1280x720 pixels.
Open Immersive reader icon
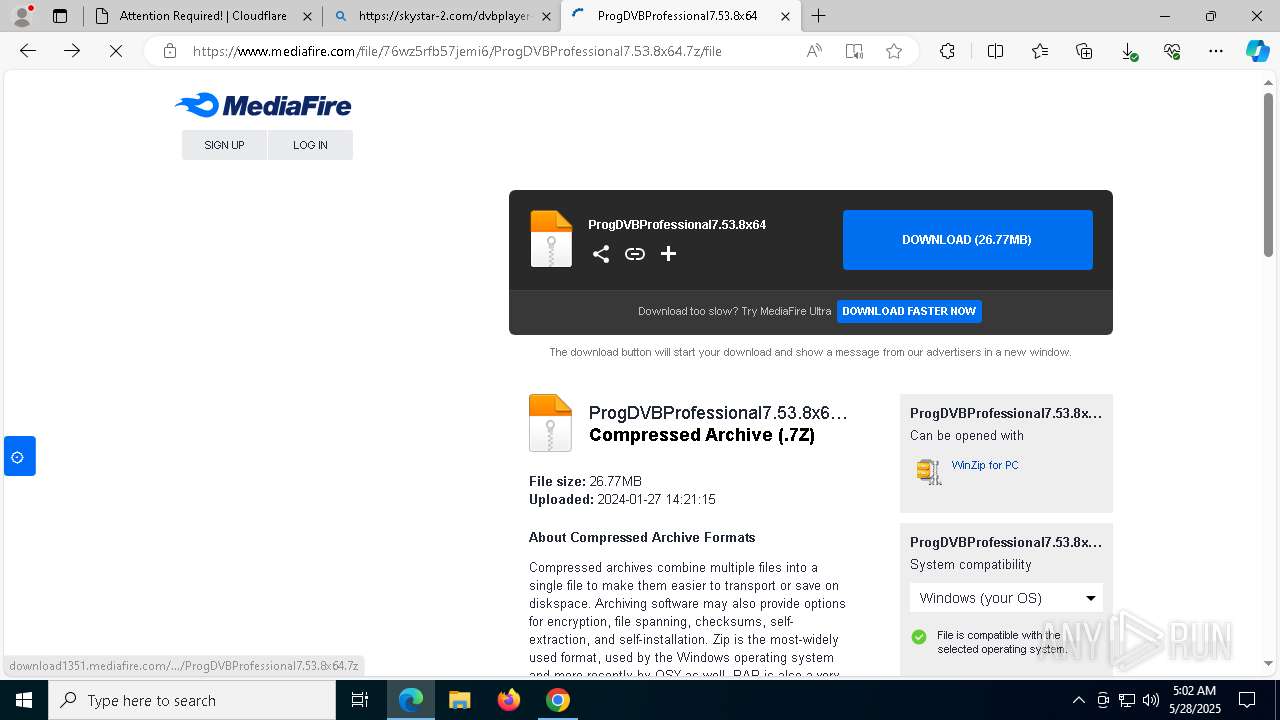click(854, 51)
